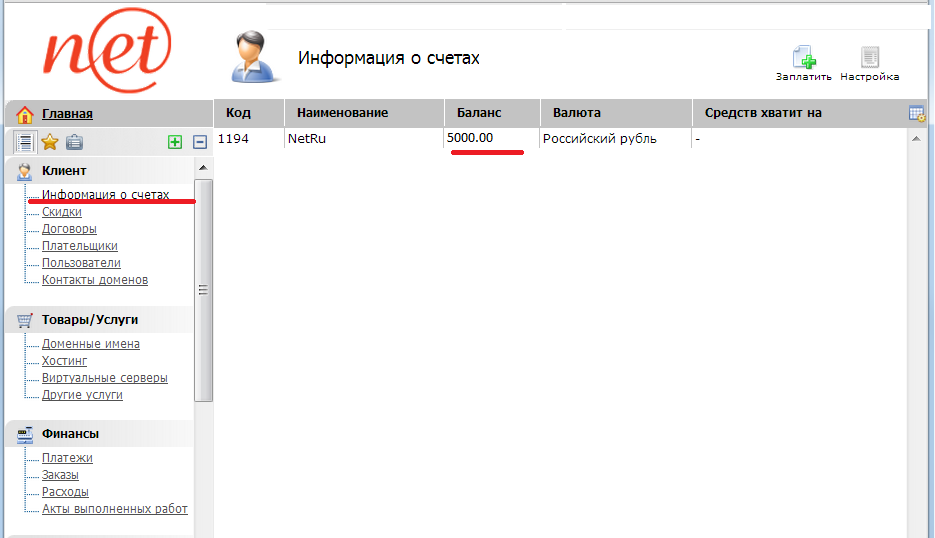Collapse the Товары/Услуги section header

point(90,320)
